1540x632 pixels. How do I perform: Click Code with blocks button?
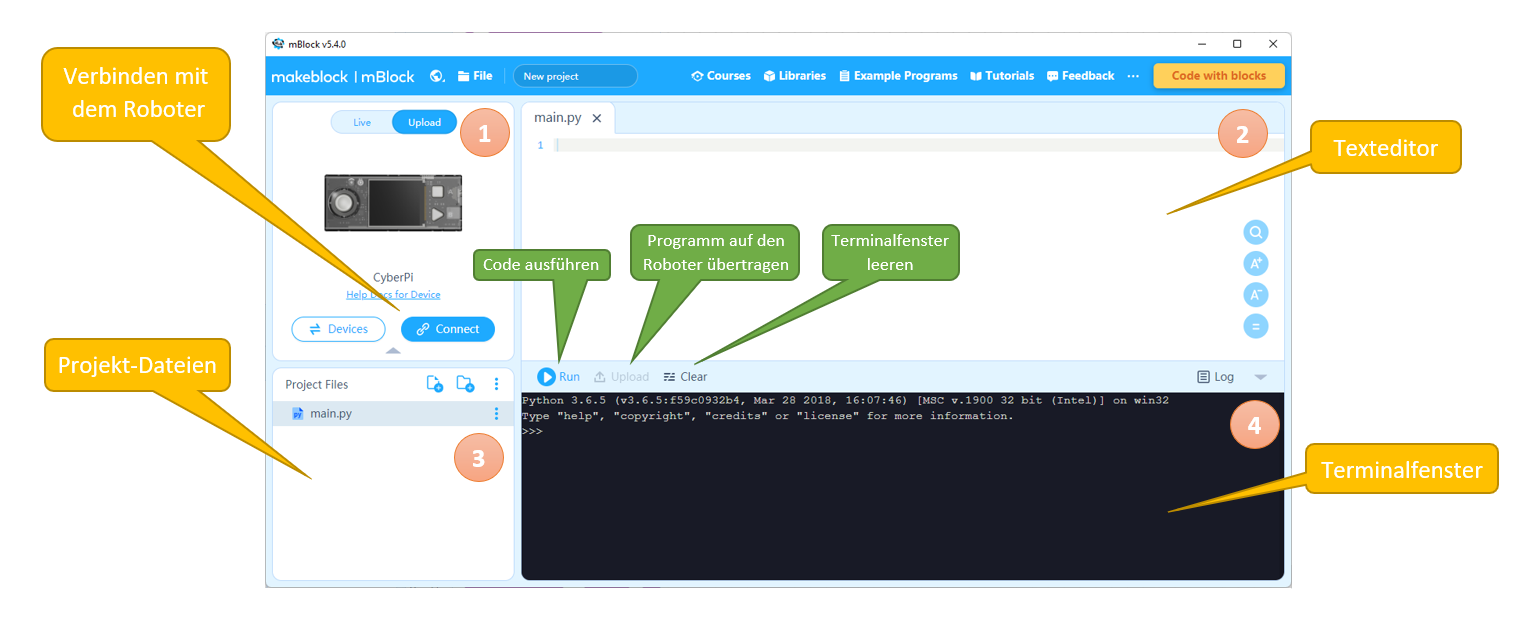coord(1219,76)
